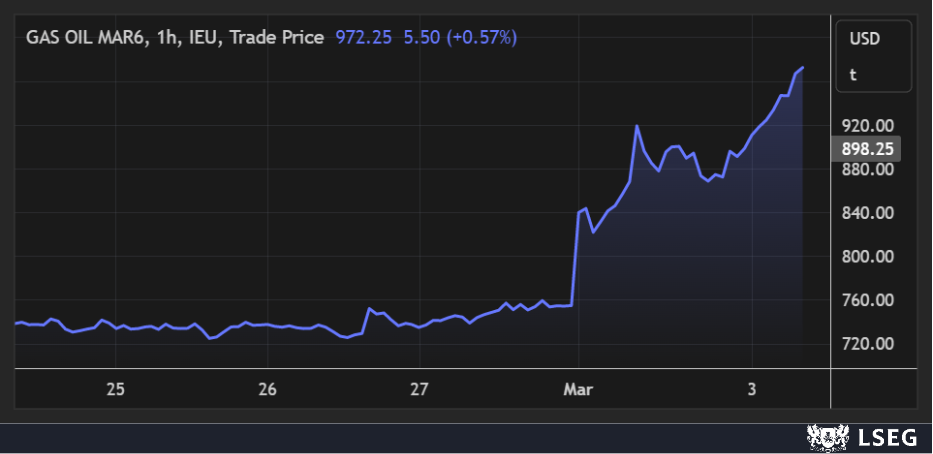Image resolution: width=933 pixels, height=454 pixels.
Task: Click the LSEG brand text in footer
Action: [x=886, y=437]
